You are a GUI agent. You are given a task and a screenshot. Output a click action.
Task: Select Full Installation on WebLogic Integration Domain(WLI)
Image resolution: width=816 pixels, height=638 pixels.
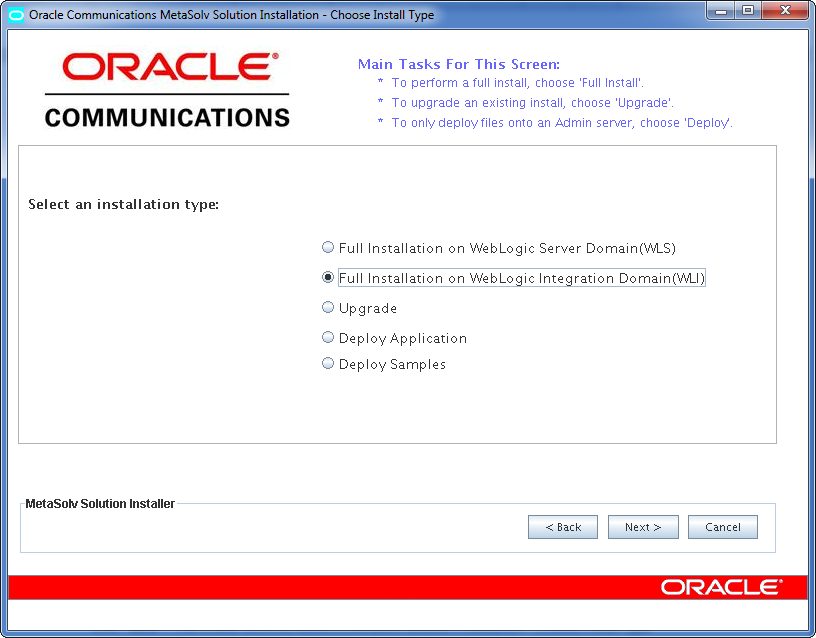point(328,277)
